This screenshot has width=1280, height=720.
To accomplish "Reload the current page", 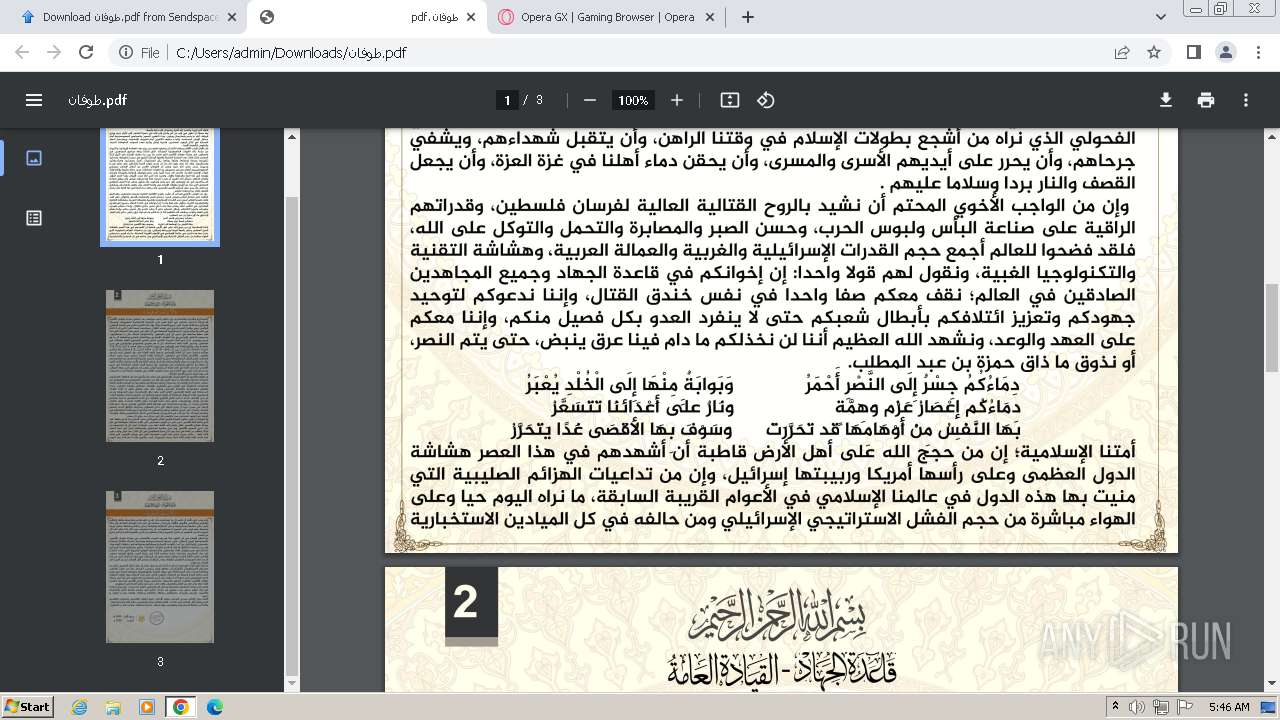I will pyautogui.click(x=86, y=53).
